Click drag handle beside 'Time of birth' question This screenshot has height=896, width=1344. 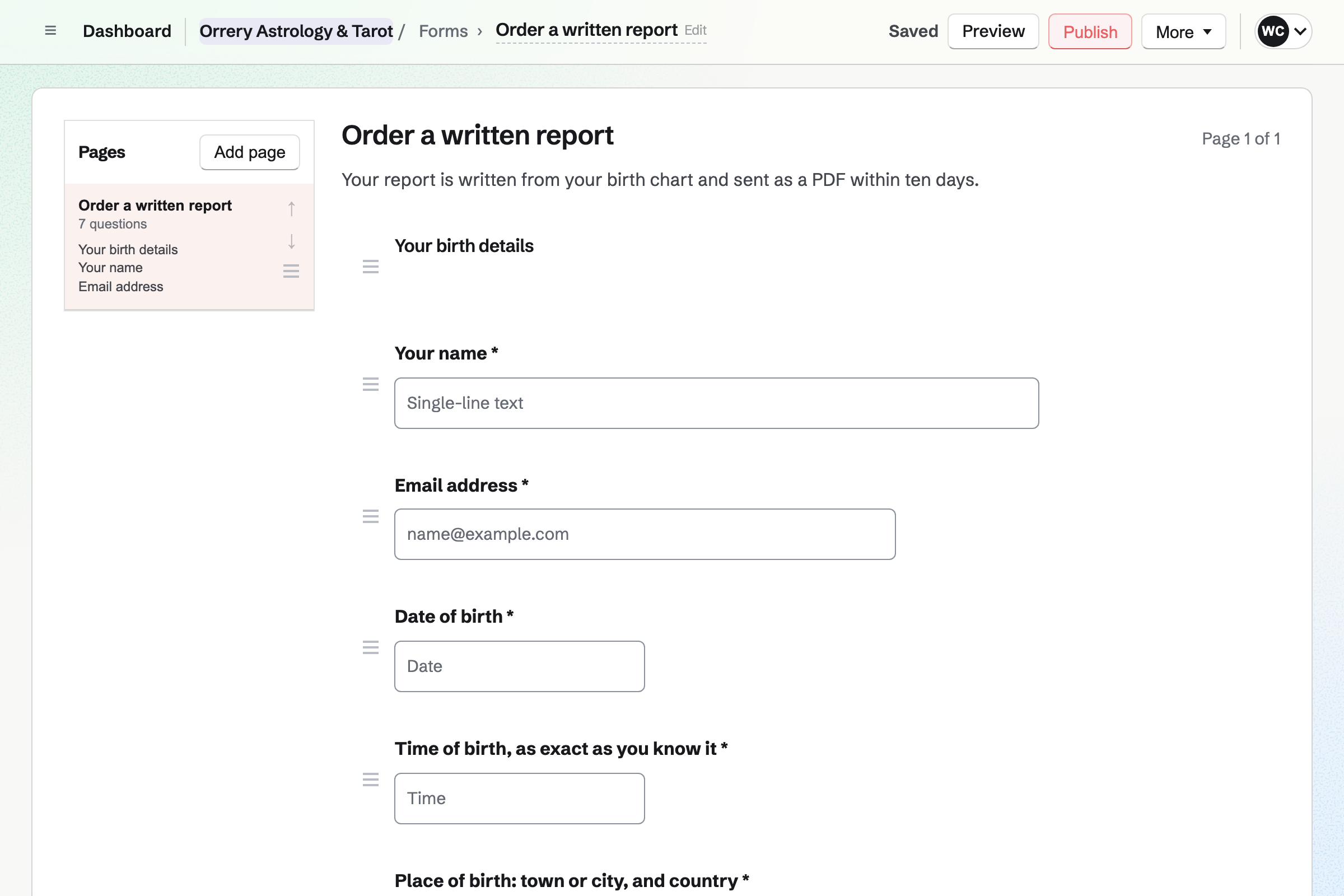(371, 780)
